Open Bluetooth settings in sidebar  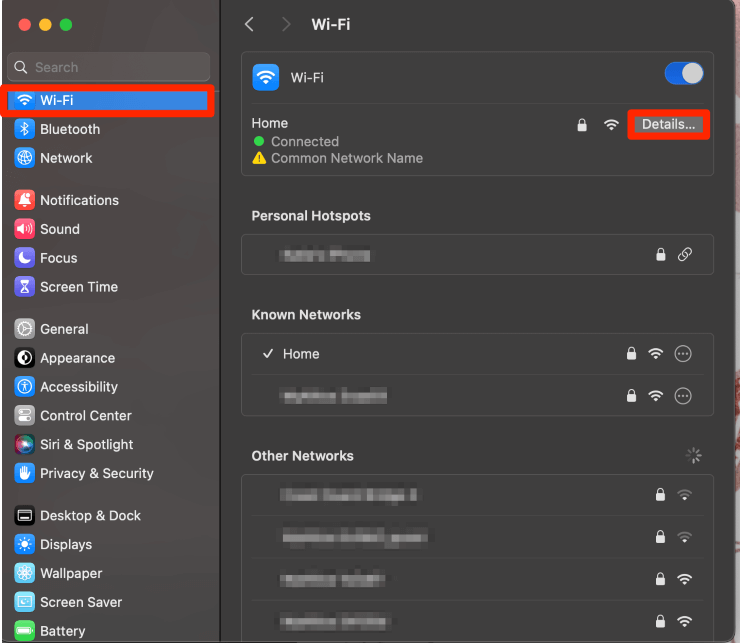(x=69, y=129)
